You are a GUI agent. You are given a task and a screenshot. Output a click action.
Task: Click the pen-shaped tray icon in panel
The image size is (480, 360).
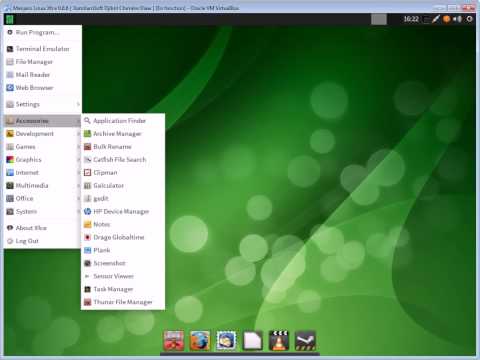pos(436,19)
